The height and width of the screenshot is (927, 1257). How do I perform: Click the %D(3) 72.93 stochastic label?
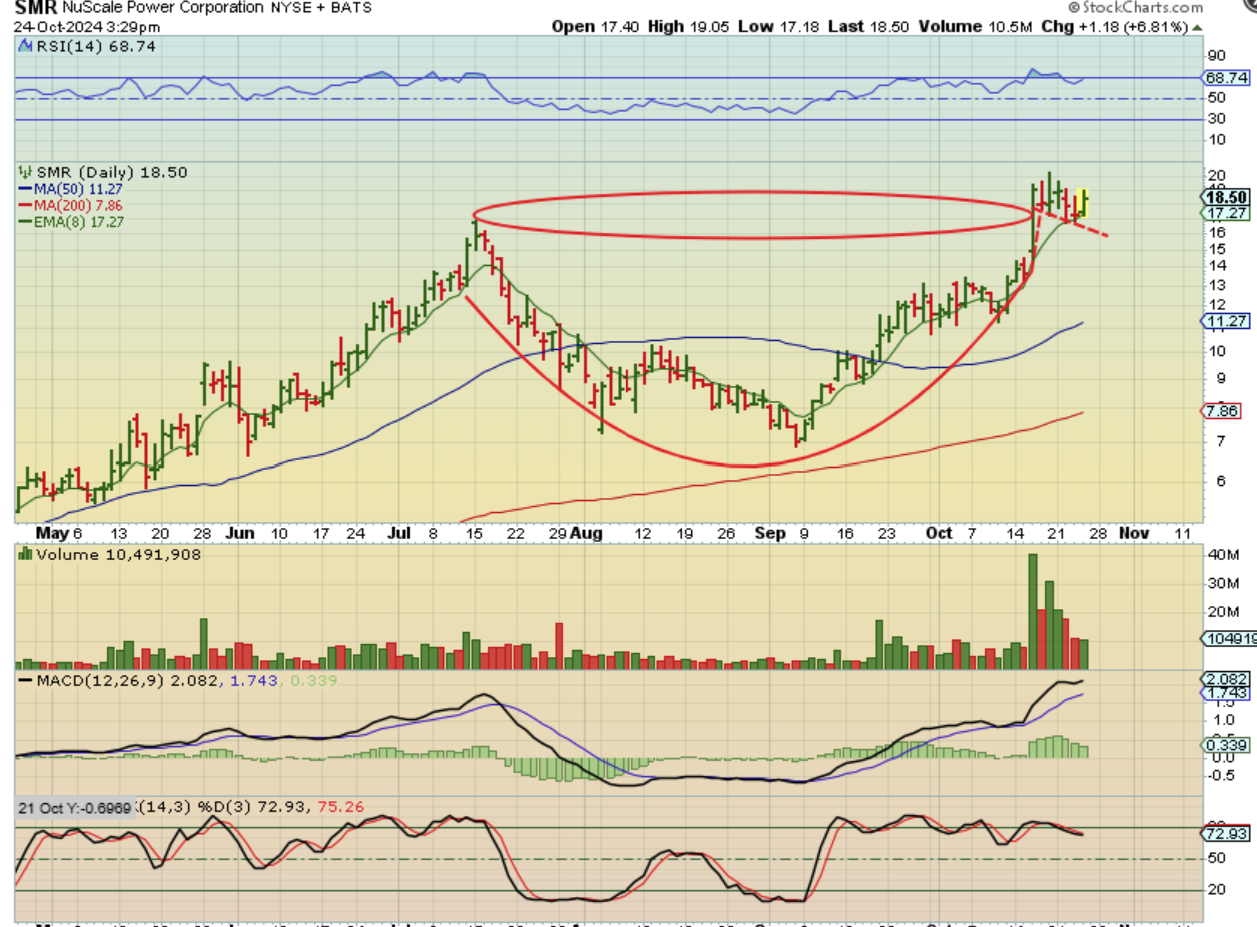tap(251, 806)
